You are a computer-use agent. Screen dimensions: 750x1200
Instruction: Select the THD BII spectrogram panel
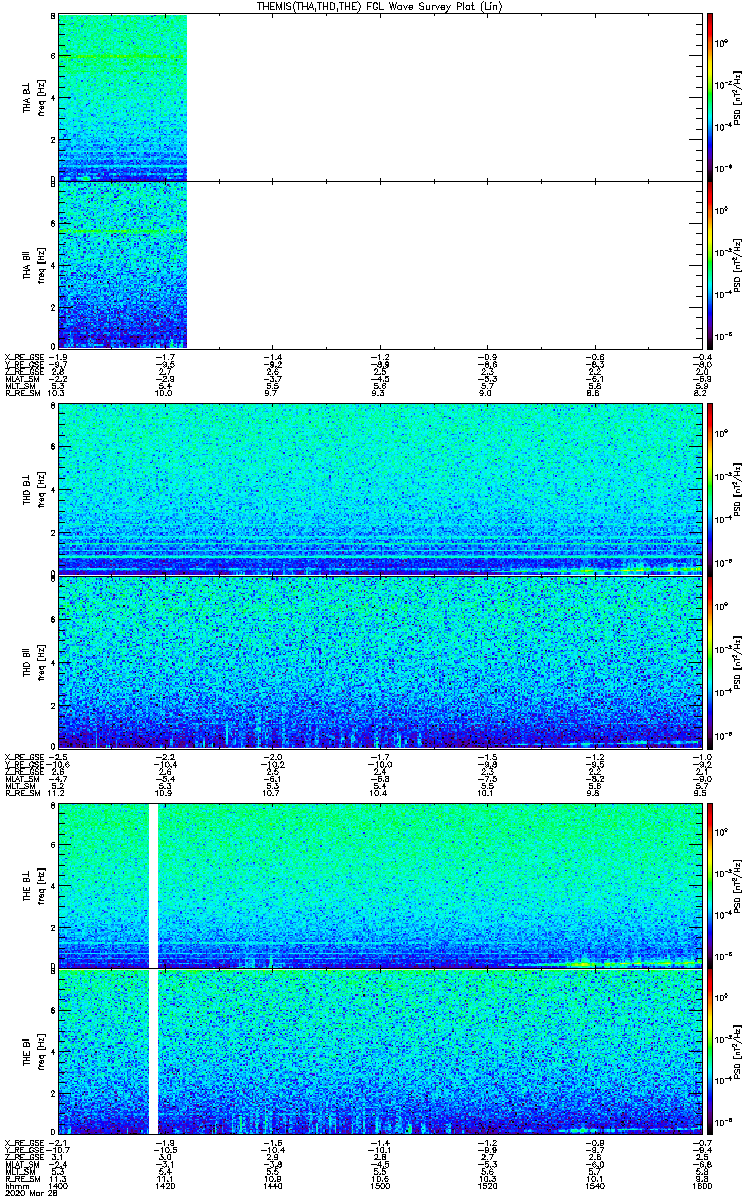tap(380, 662)
